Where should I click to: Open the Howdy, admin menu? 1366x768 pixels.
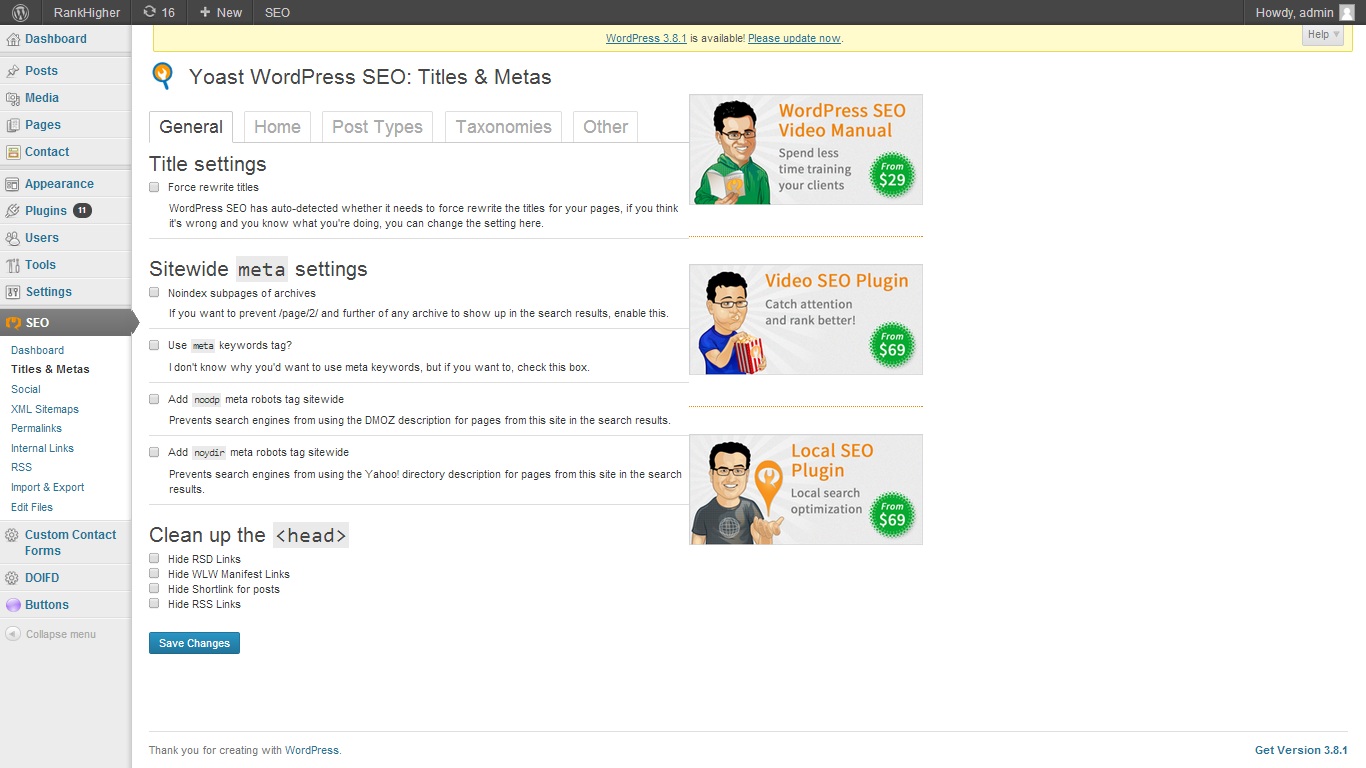[x=1304, y=12]
